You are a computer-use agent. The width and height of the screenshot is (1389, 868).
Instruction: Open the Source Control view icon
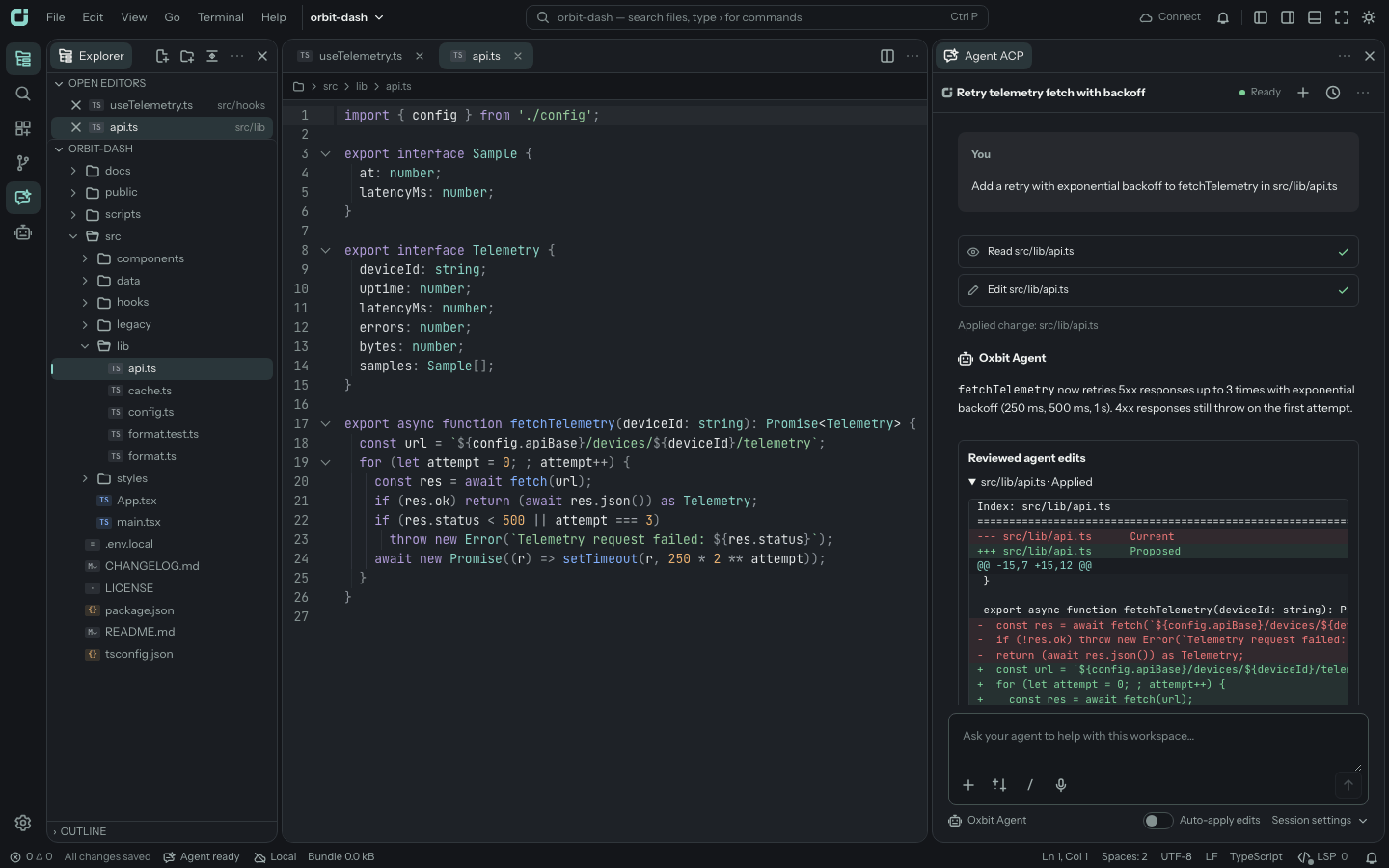pos(23,163)
